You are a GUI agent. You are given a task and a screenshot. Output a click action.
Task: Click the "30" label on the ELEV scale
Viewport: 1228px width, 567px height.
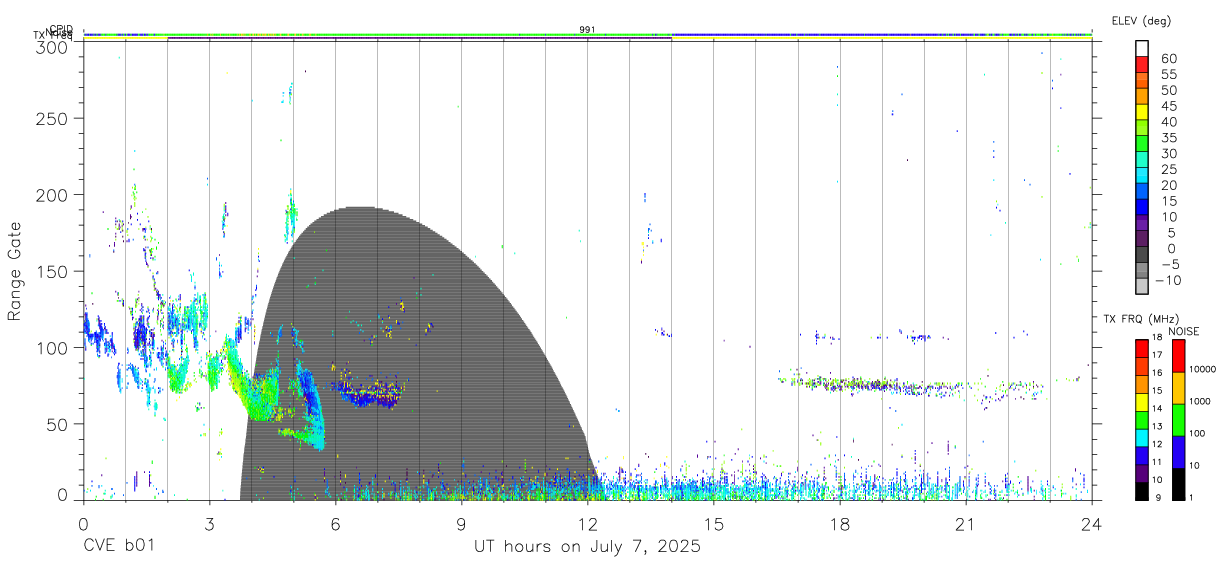click(1168, 153)
